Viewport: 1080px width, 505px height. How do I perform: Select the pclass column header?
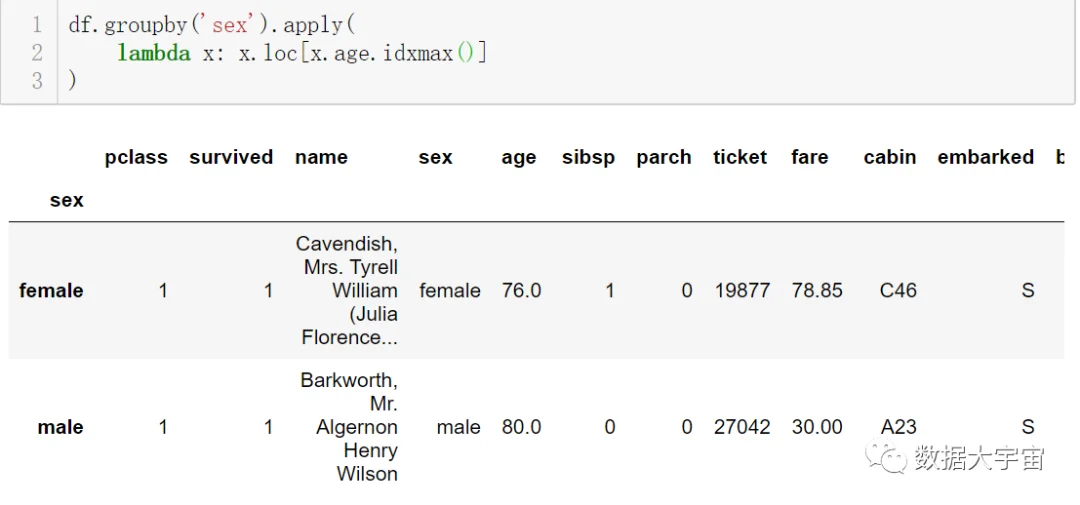point(136,158)
